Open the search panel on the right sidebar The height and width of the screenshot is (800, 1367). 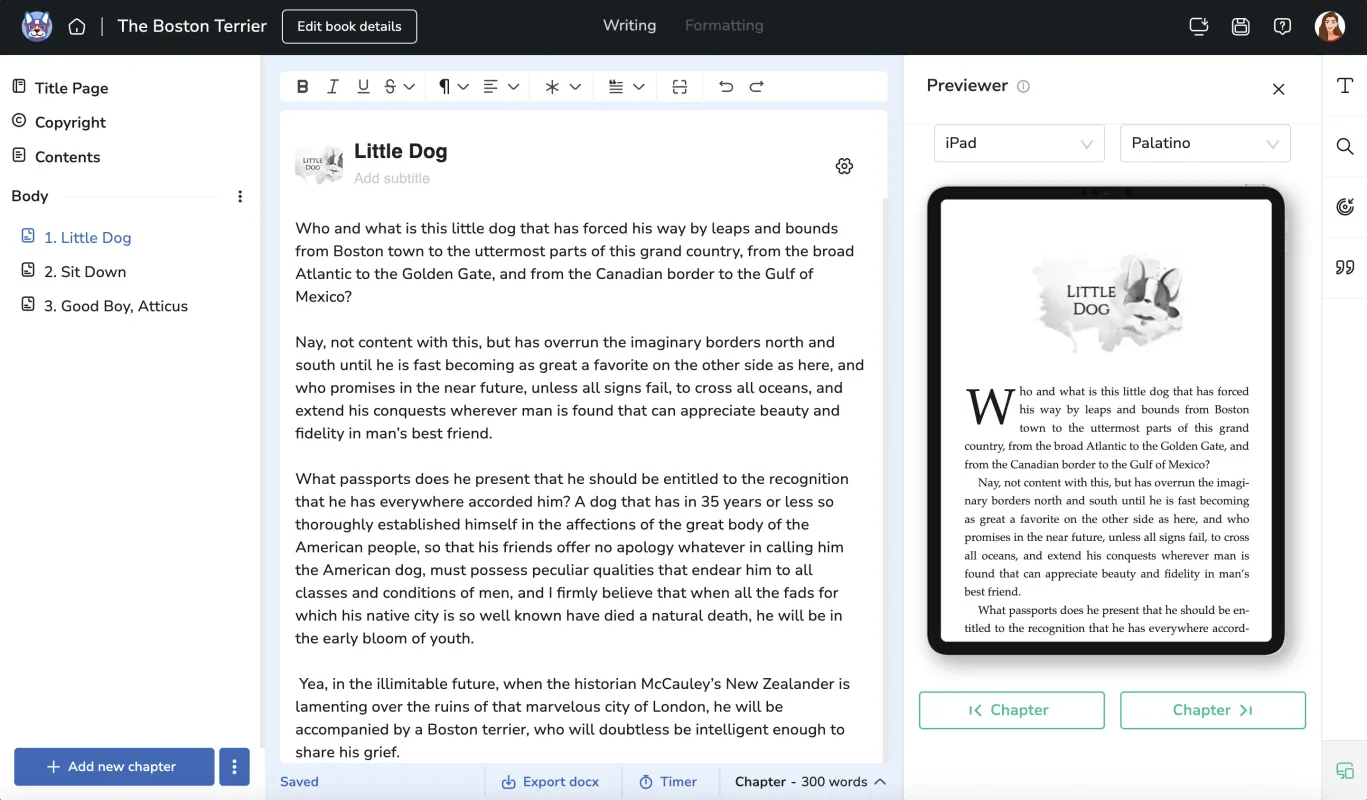[1343, 146]
